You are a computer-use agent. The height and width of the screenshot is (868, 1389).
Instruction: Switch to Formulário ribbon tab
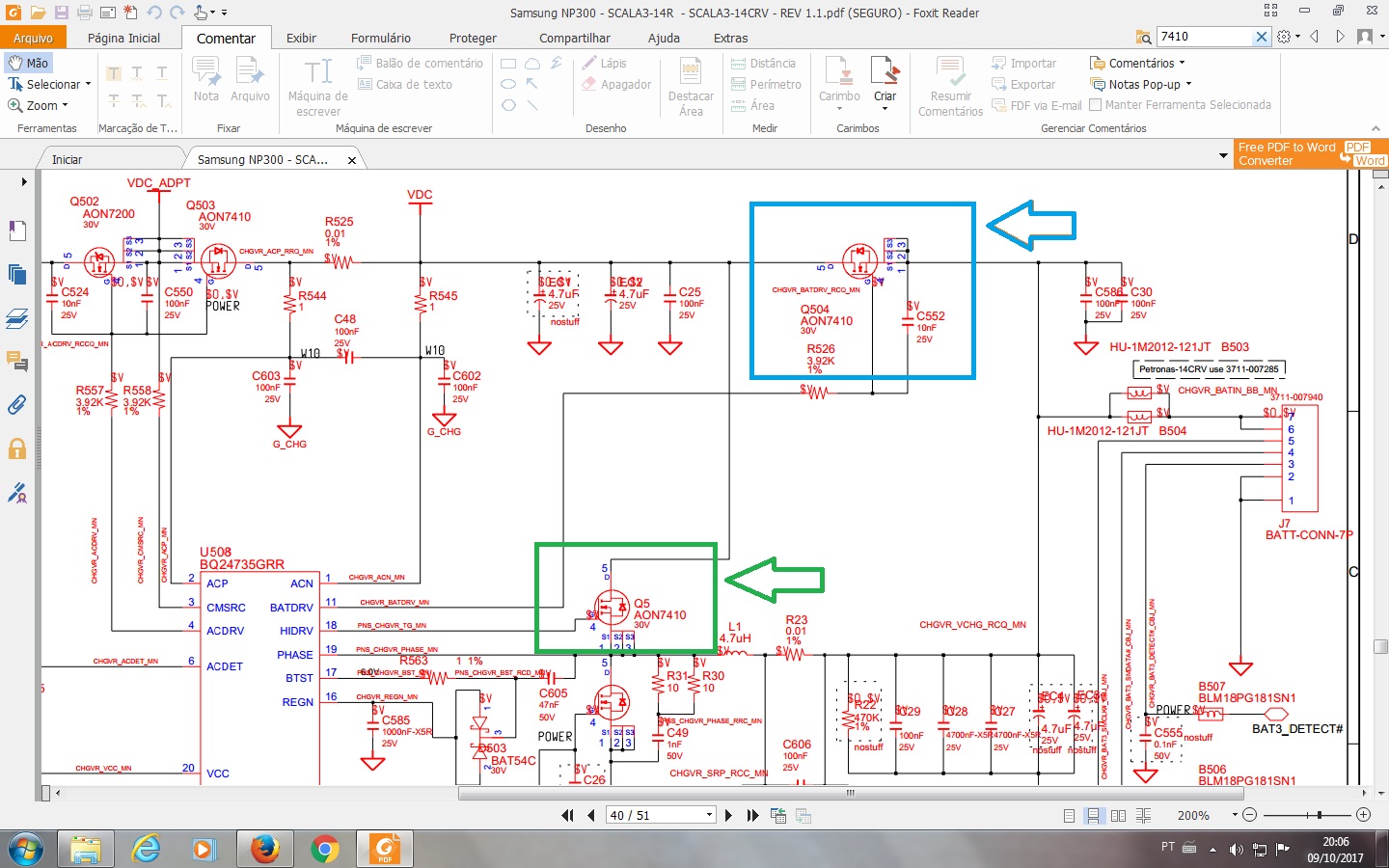pyautogui.click(x=380, y=38)
